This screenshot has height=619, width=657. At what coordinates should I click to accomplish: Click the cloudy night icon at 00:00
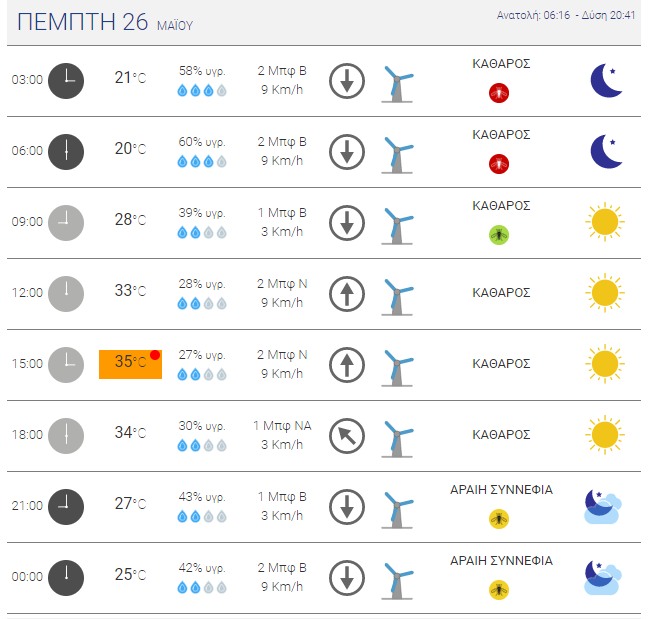pos(603,578)
